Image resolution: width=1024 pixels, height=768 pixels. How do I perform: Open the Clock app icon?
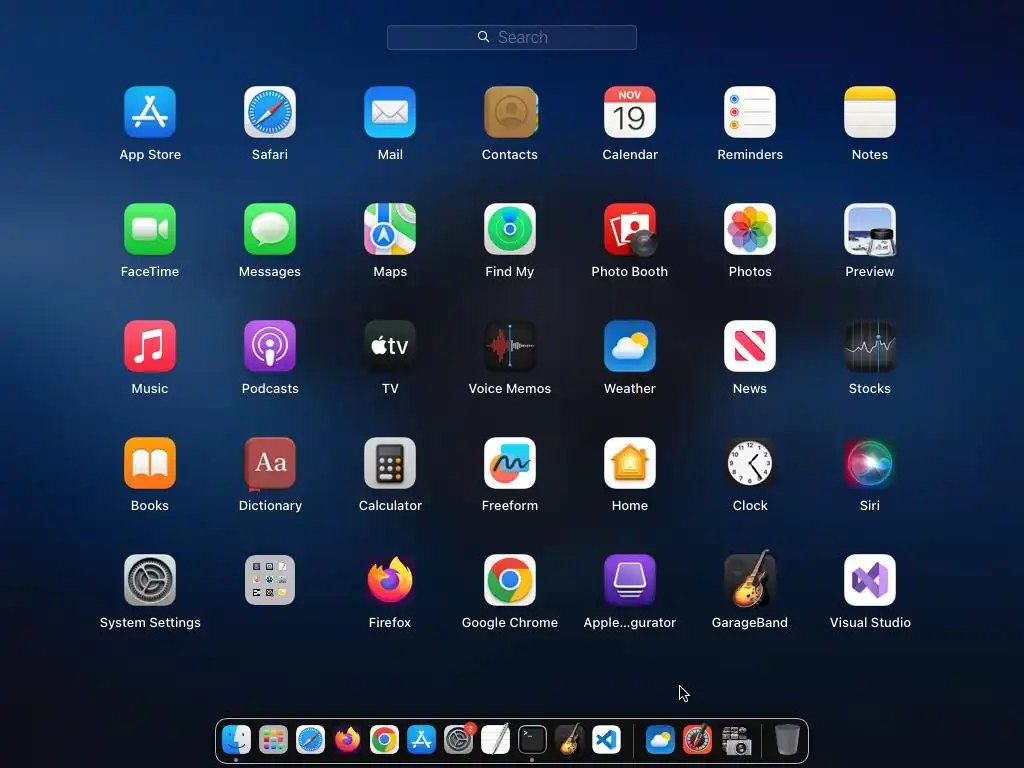click(x=750, y=463)
